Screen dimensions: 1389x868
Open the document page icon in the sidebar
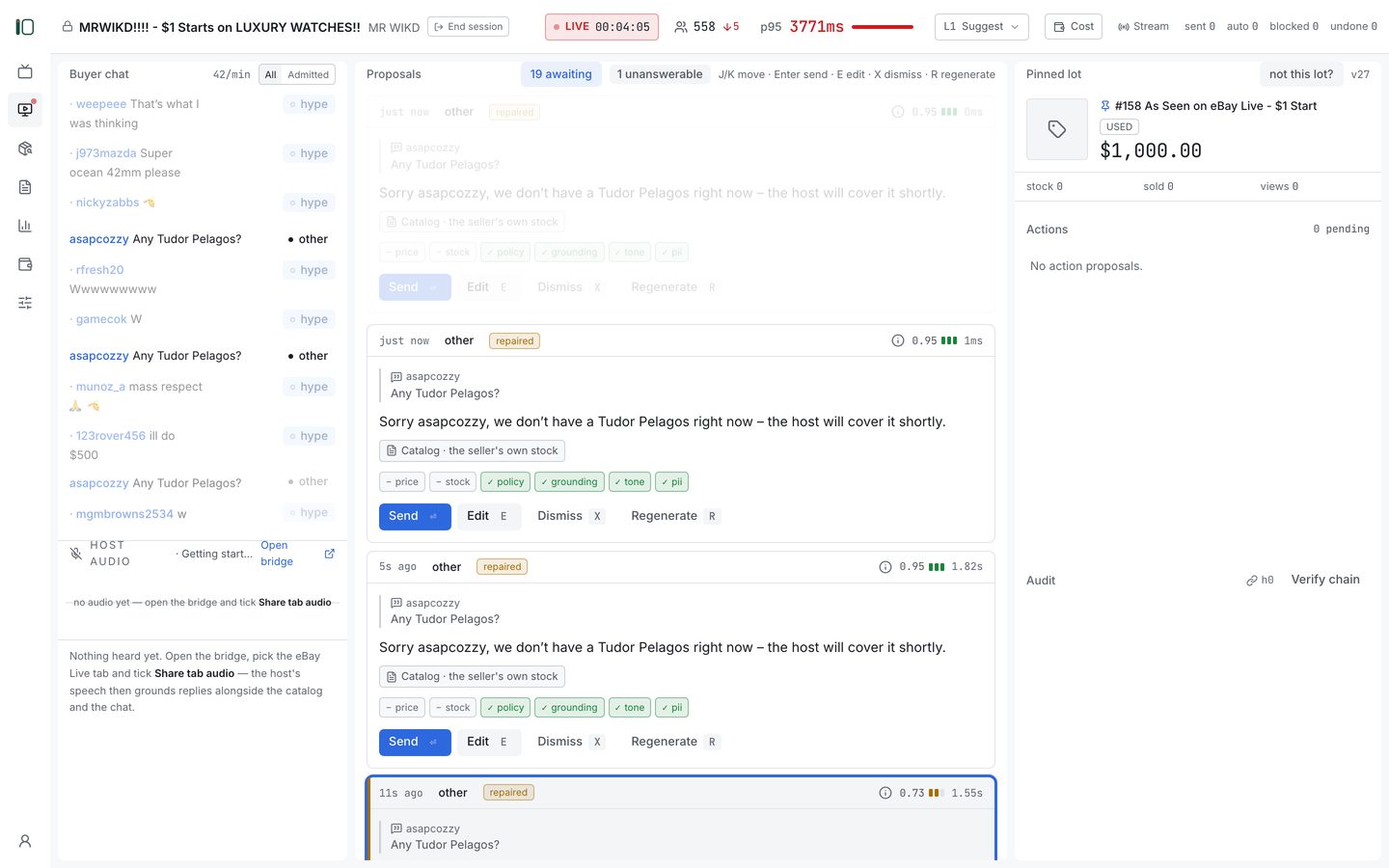click(25, 187)
